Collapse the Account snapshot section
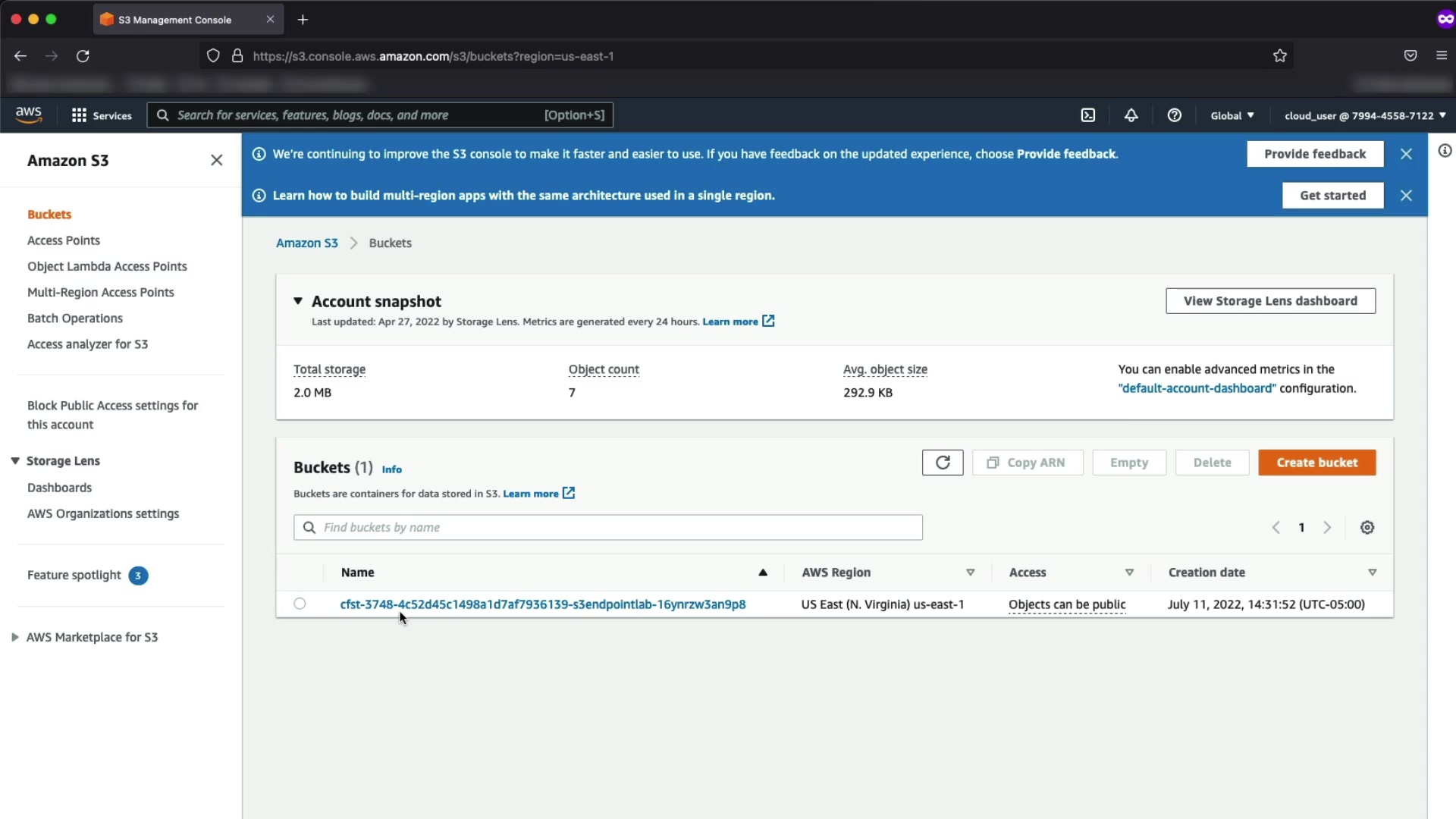 (298, 301)
